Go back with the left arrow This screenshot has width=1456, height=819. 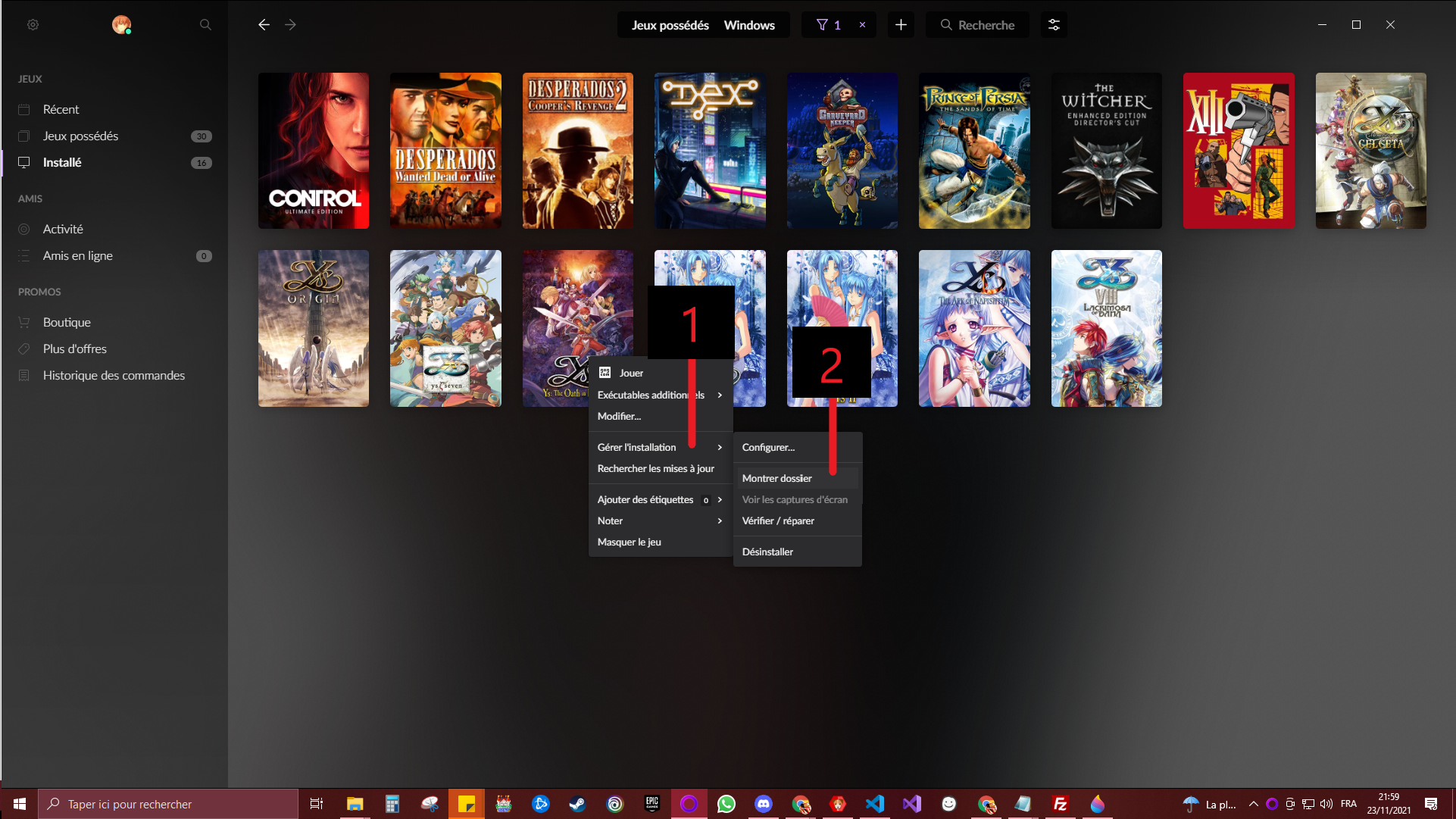tap(264, 25)
